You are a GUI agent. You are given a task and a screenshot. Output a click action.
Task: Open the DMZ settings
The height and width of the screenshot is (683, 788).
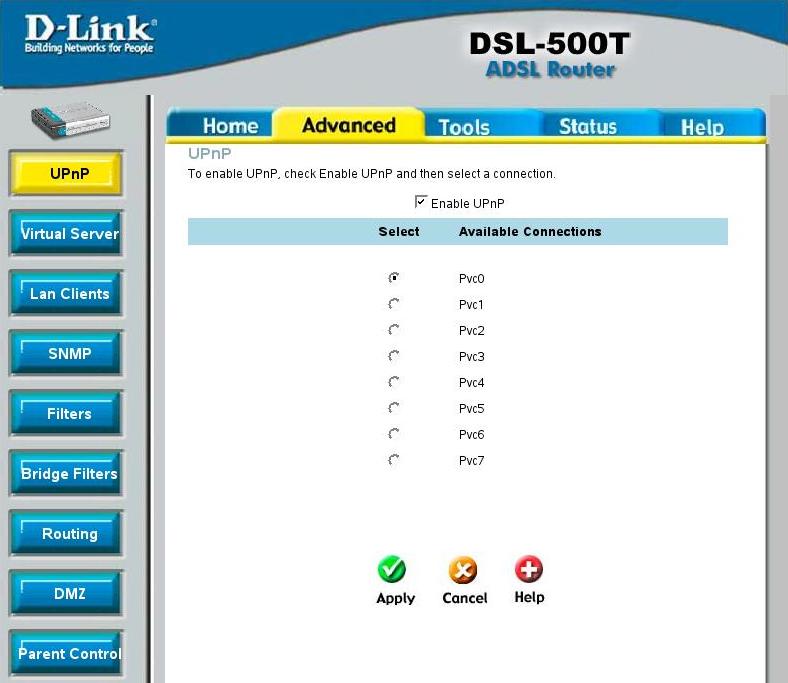pyautogui.click(x=66, y=593)
